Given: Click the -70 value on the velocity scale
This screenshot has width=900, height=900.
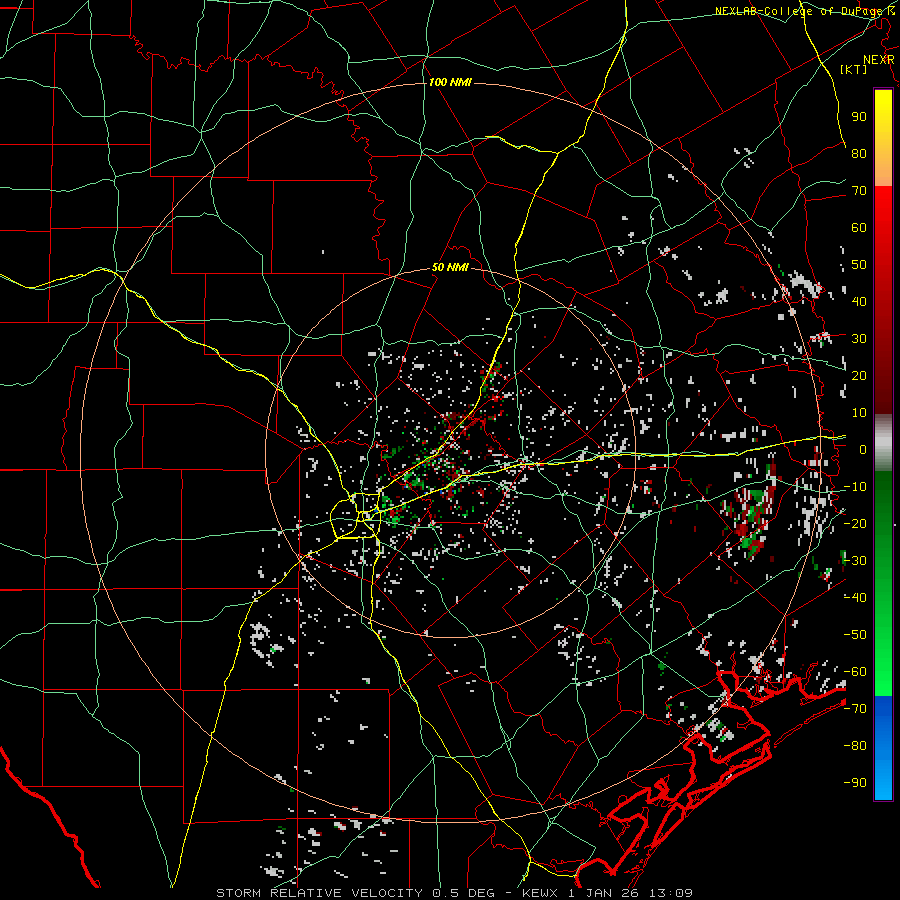Looking at the screenshot, I should tap(855, 709).
